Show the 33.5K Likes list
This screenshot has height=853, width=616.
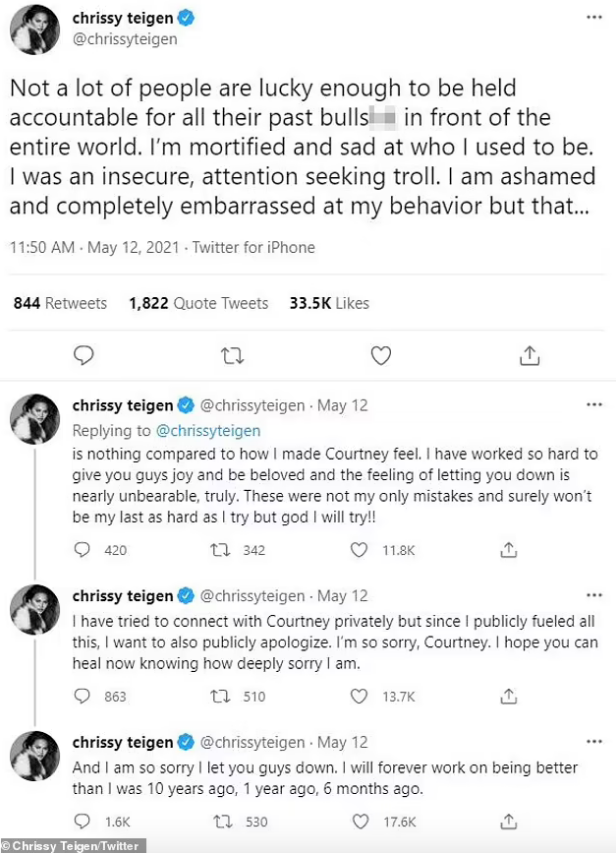(x=329, y=303)
